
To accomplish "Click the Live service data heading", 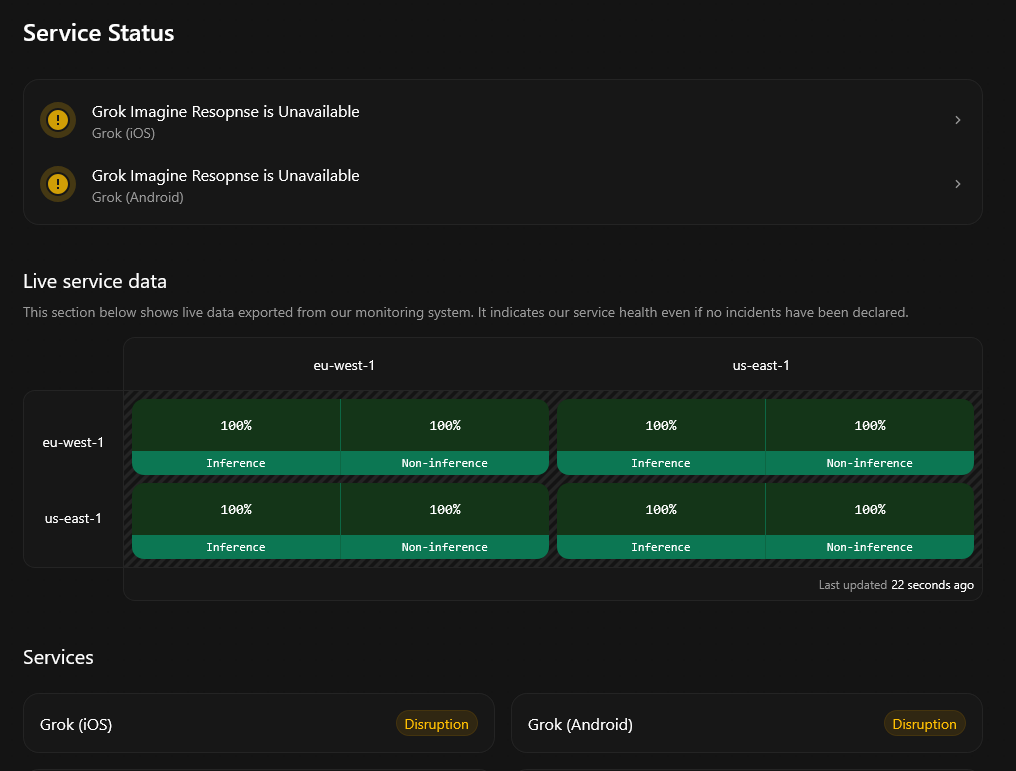I will [x=95, y=281].
